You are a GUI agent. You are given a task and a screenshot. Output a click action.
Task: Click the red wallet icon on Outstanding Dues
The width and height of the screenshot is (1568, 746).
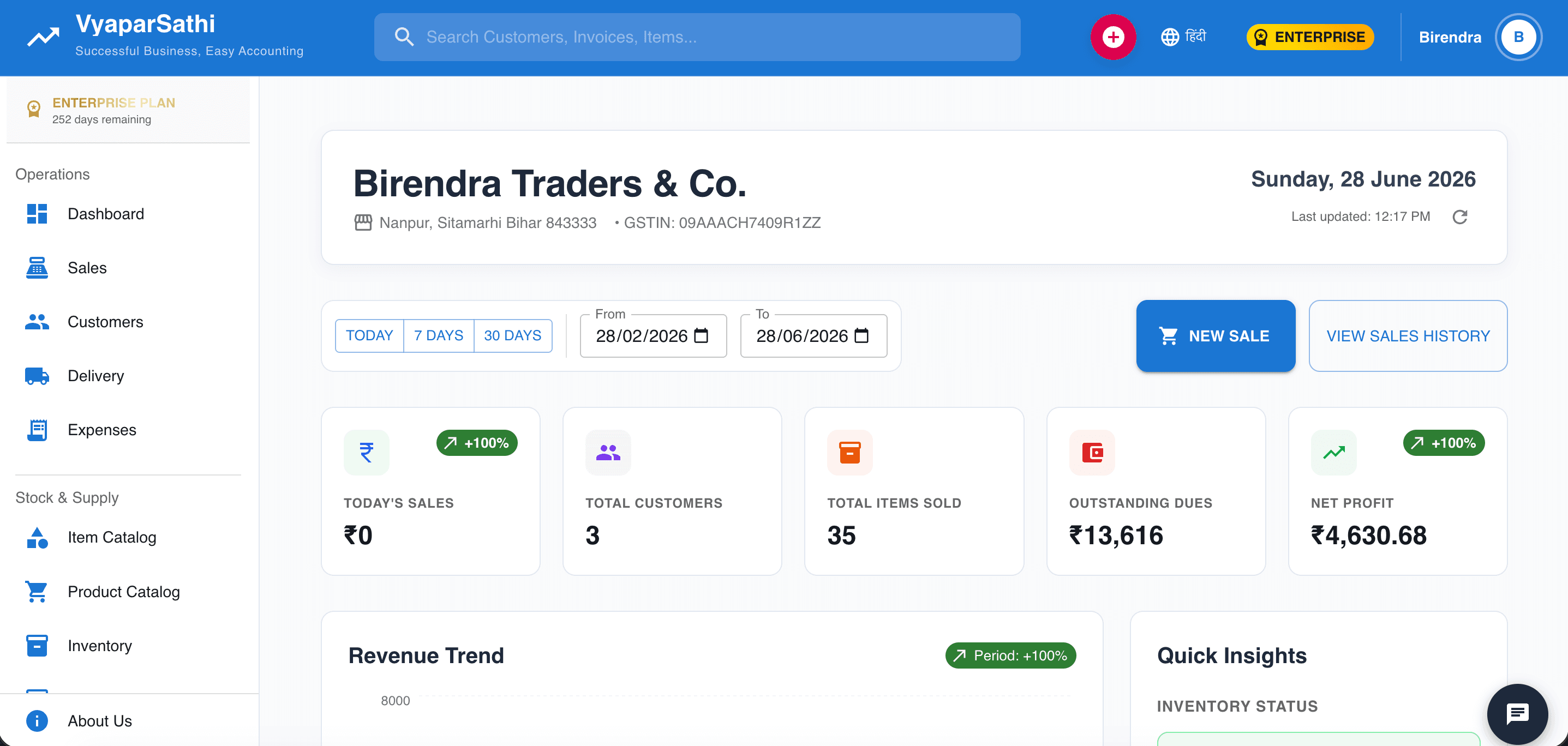point(1092,453)
